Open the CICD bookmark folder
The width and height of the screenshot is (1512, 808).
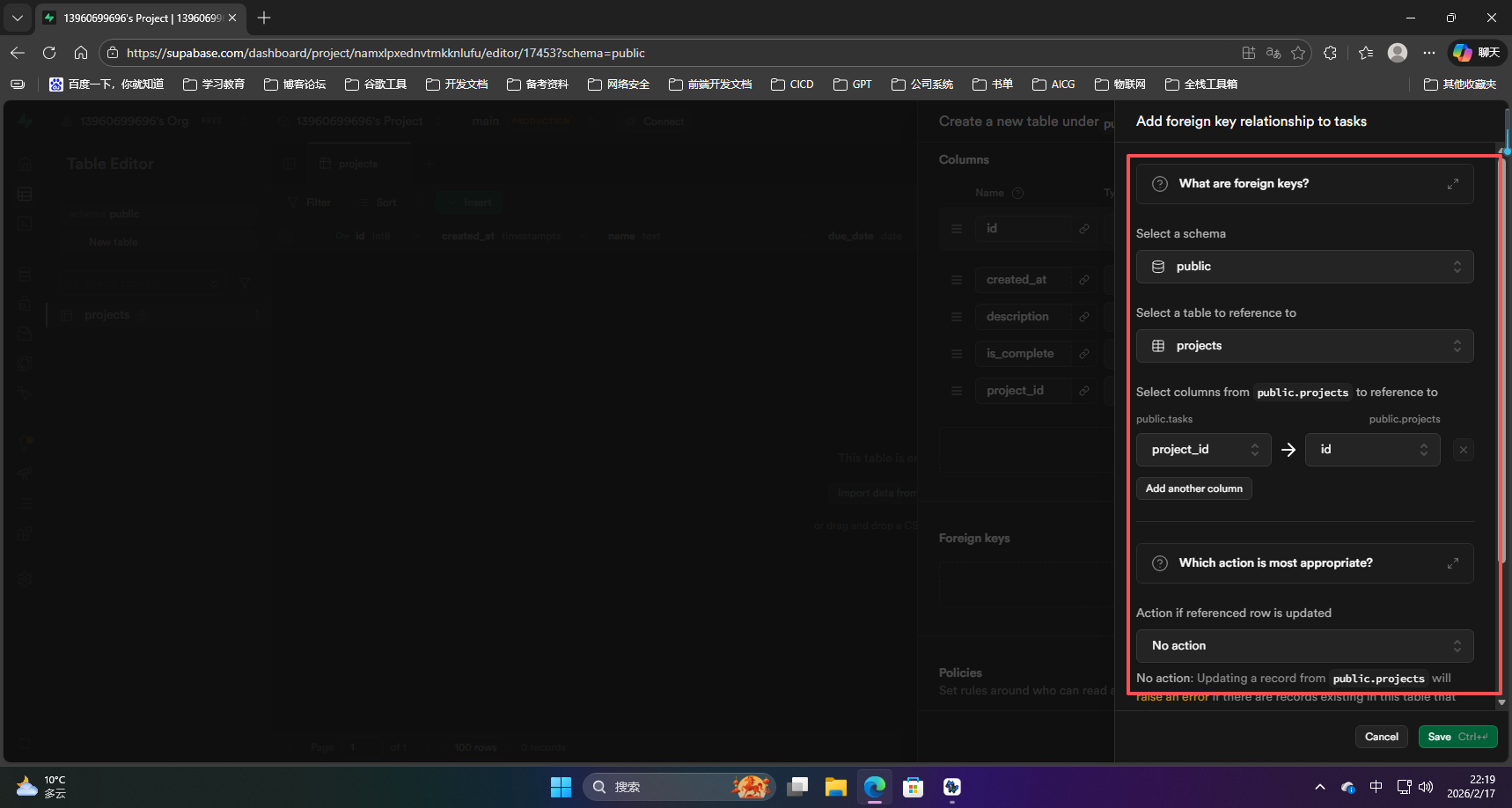pos(792,84)
